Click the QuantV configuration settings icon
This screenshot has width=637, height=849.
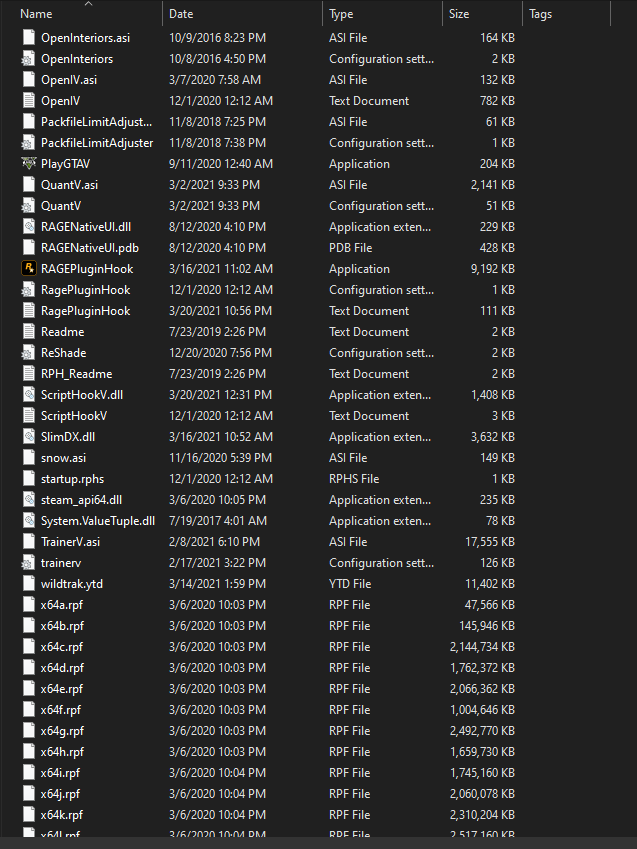coord(28,206)
